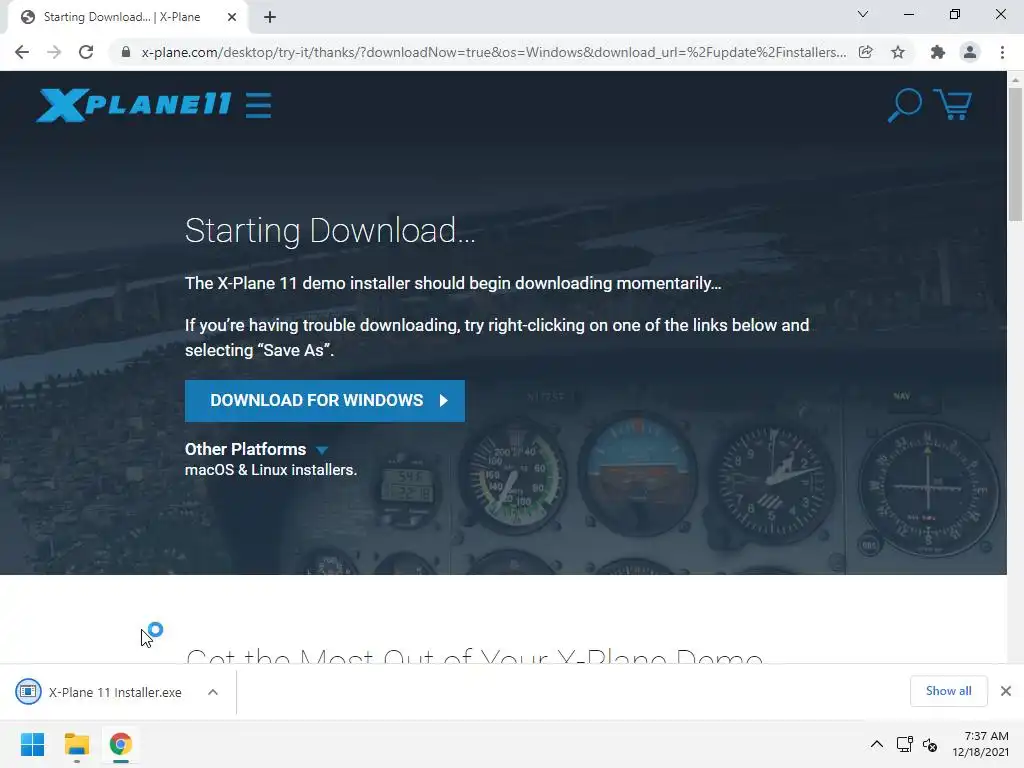Click the "Starting Download..." heading

click(330, 231)
